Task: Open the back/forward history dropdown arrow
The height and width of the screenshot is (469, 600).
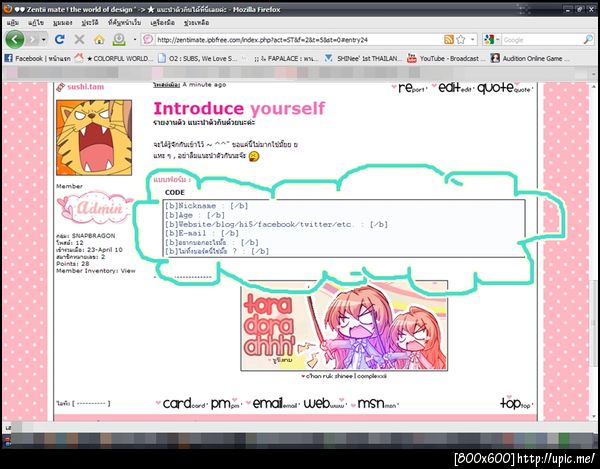Action: coord(44,39)
